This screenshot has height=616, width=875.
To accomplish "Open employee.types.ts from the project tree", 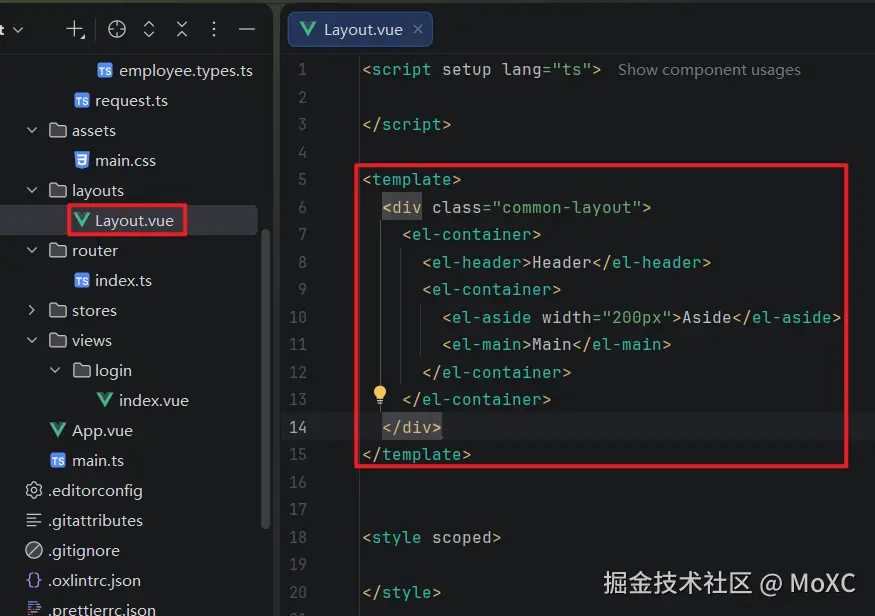I will (x=186, y=71).
